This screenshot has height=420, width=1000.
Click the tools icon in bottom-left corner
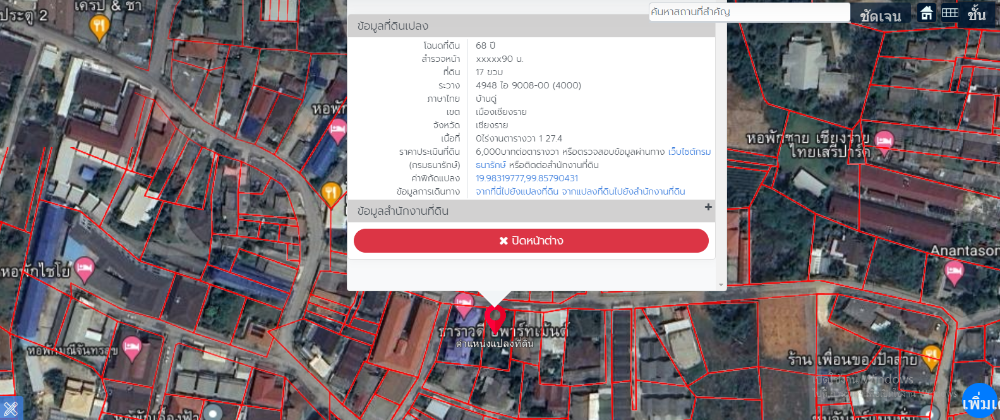point(11,408)
